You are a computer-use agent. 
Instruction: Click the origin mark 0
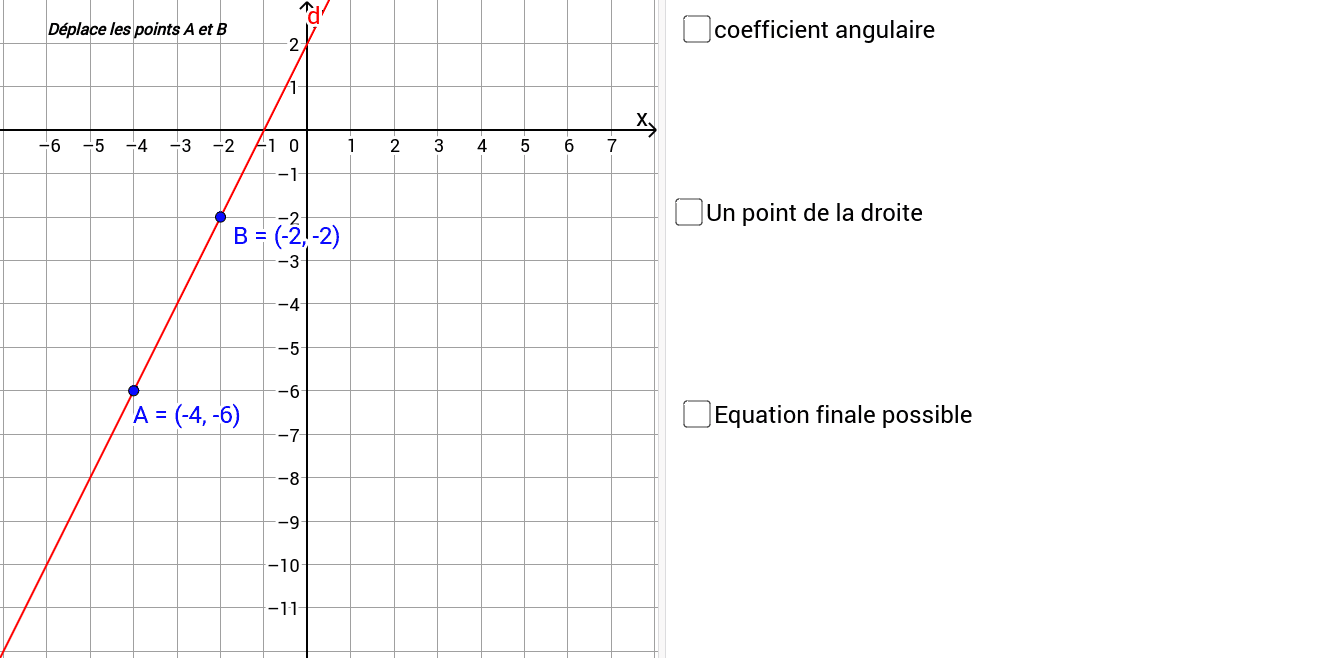coord(292,145)
